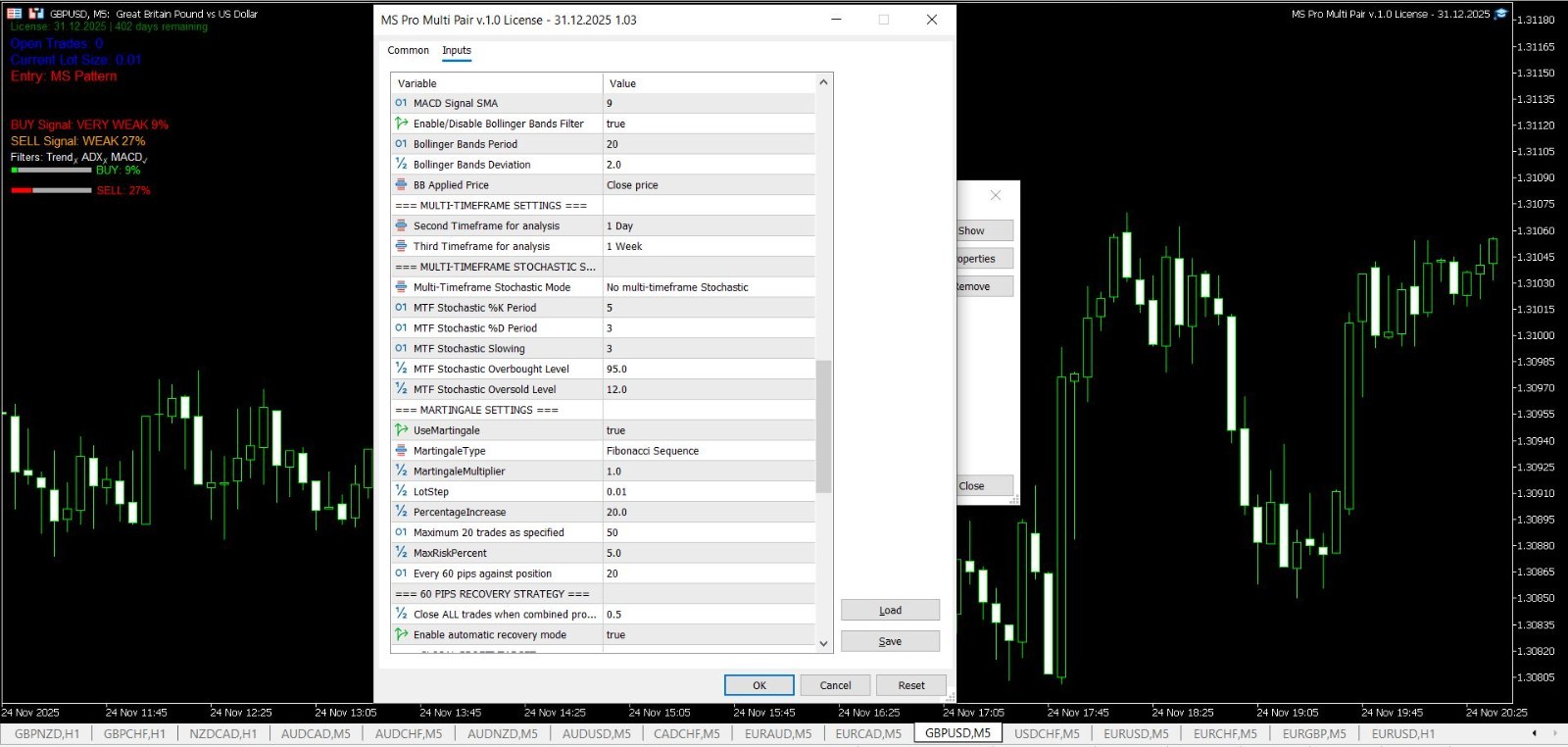Confirm settings with the OK button
The image size is (1568, 747).
point(759,685)
